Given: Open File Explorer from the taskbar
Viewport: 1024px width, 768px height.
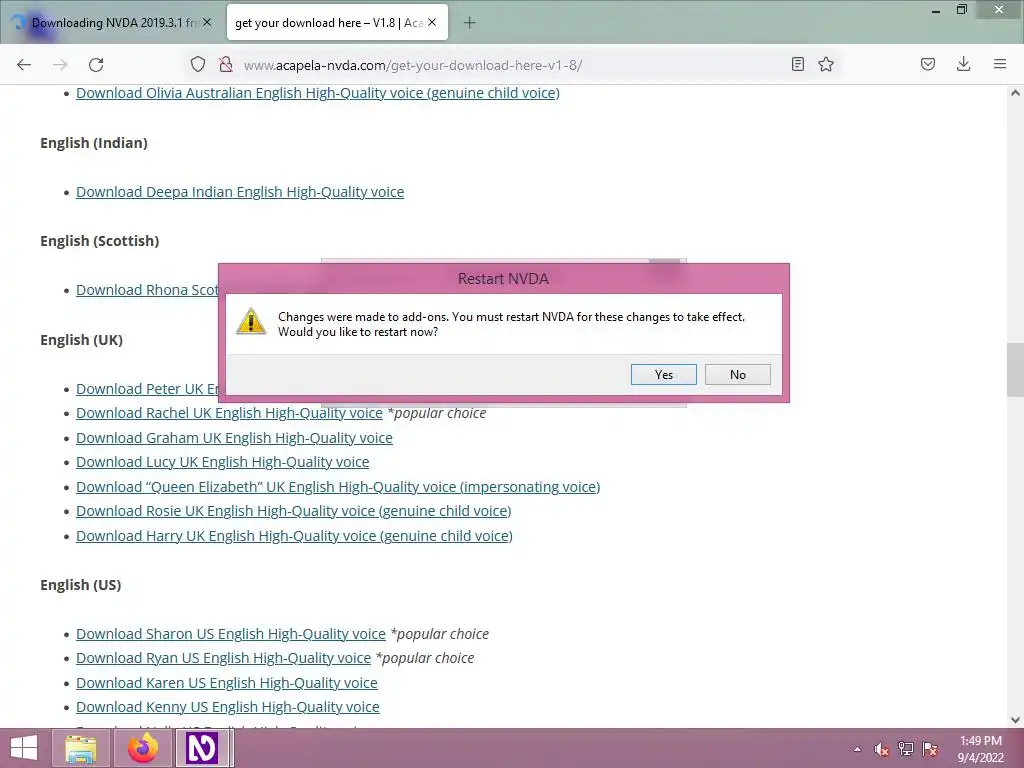Looking at the screenshot, I should (81, 748).
